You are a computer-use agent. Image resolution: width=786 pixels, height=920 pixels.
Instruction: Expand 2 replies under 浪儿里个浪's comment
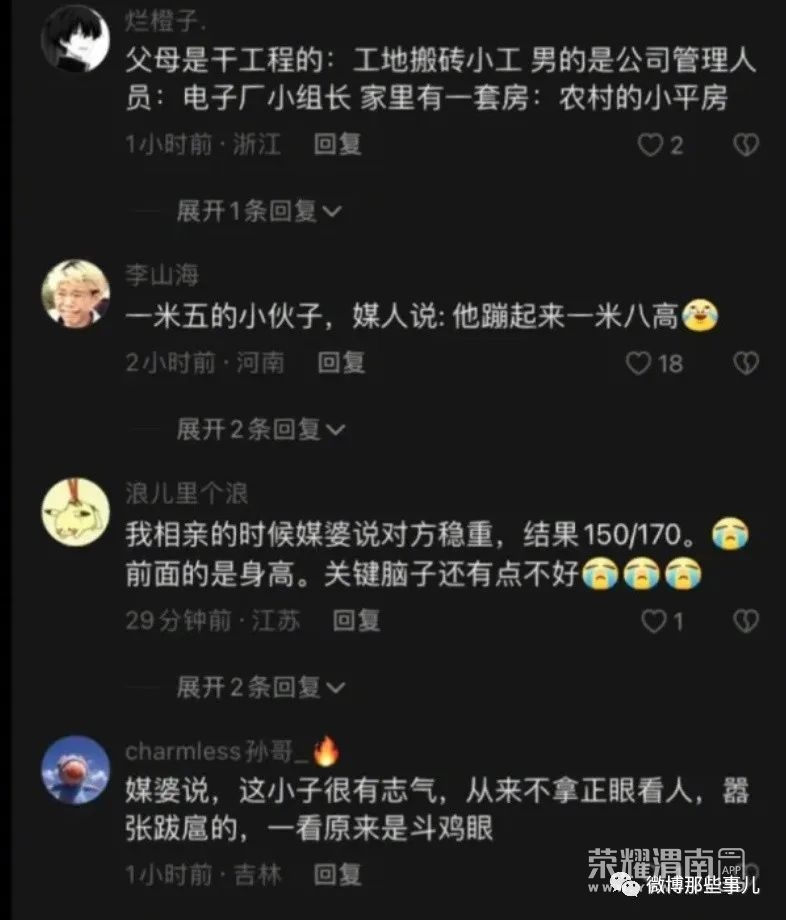pos(260,687)
